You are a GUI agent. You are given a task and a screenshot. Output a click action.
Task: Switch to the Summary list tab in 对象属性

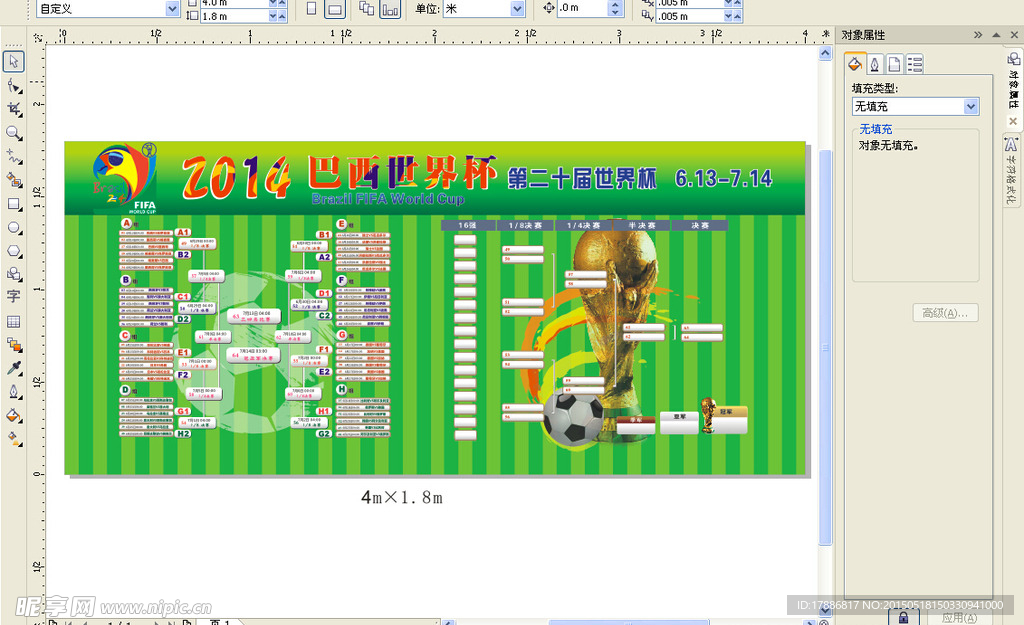click(x=914, y=63)
